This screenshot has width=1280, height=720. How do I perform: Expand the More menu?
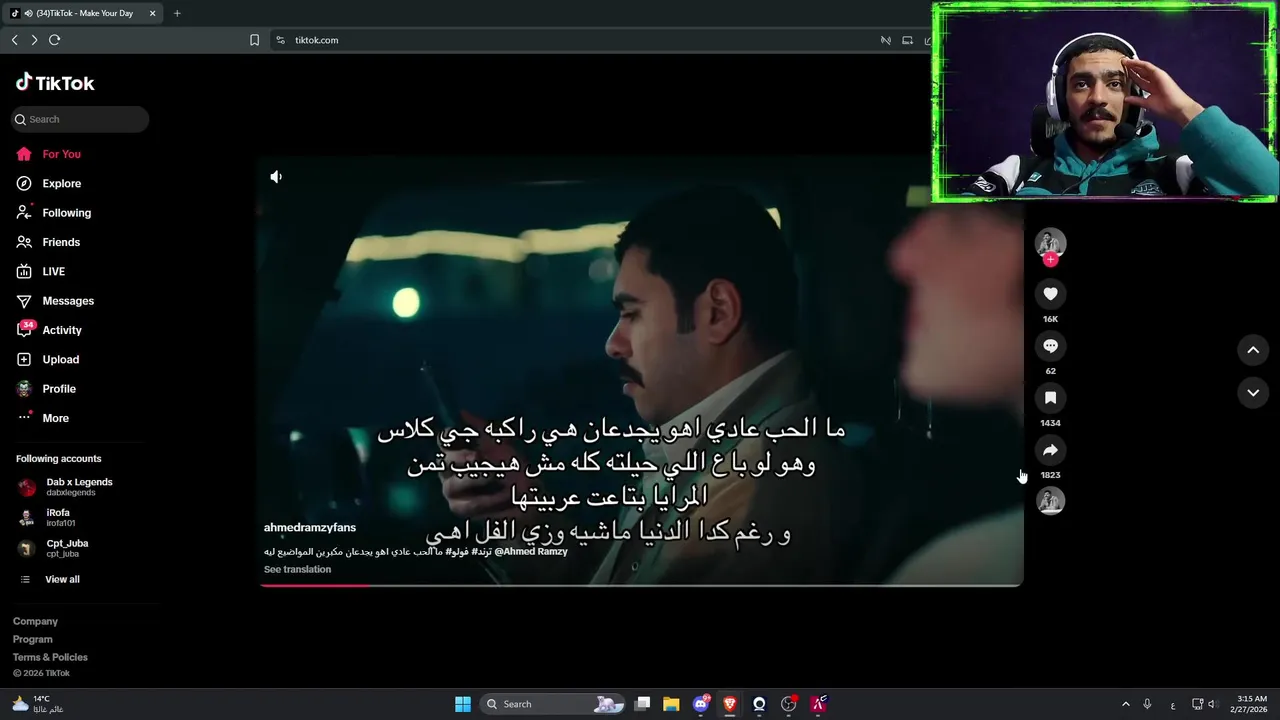(x=43, y=418)
